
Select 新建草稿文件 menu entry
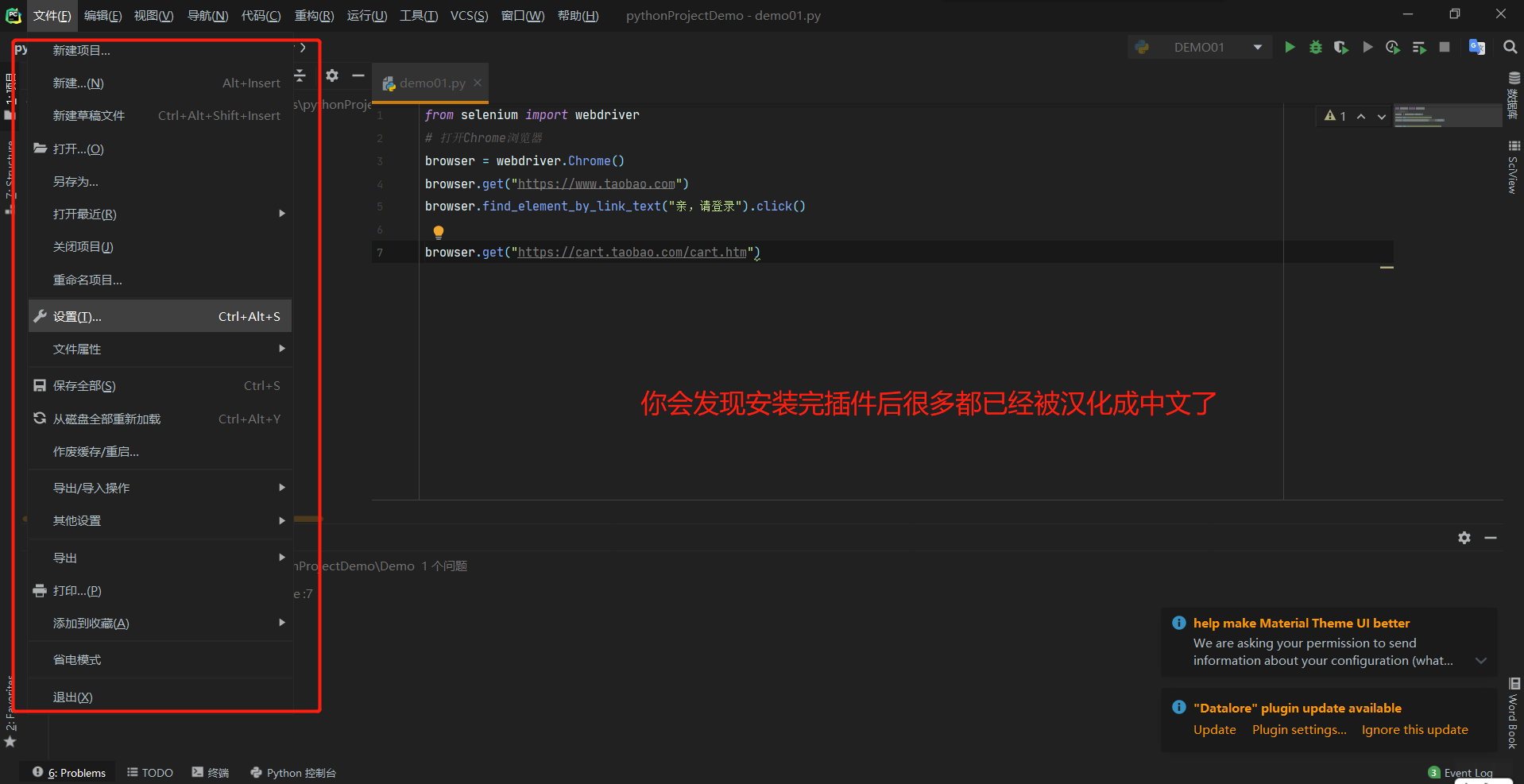161,115
